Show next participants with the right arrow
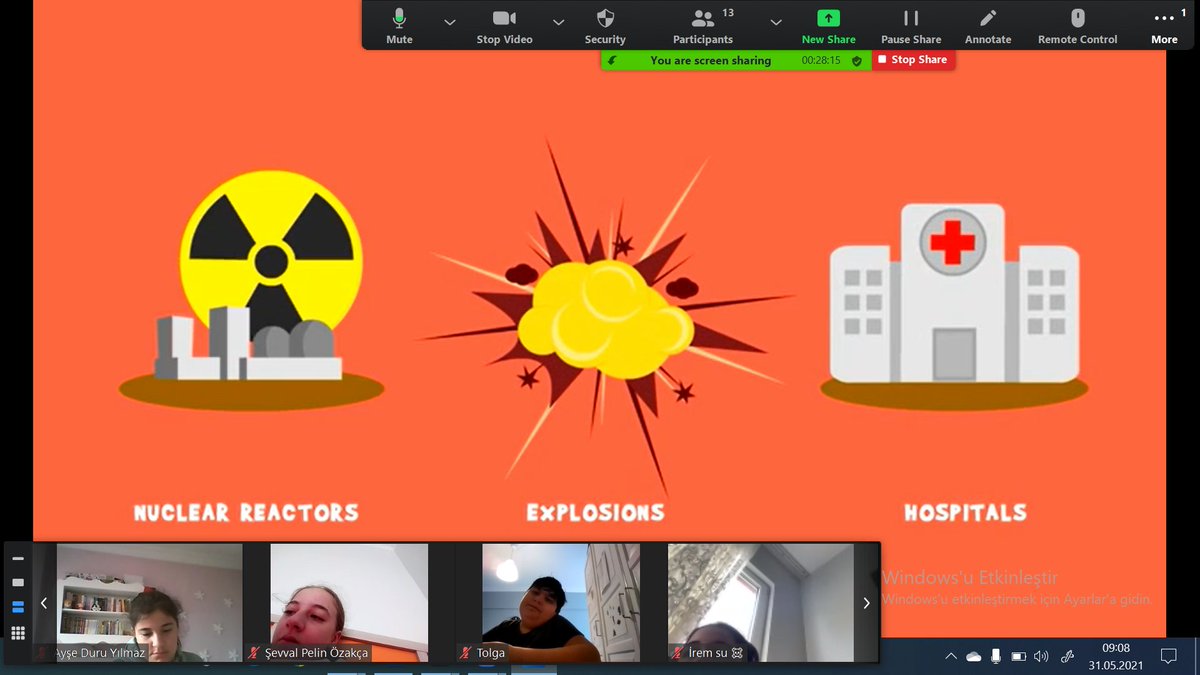Screen dimensions: 1200x675 [x=866, y=603]
